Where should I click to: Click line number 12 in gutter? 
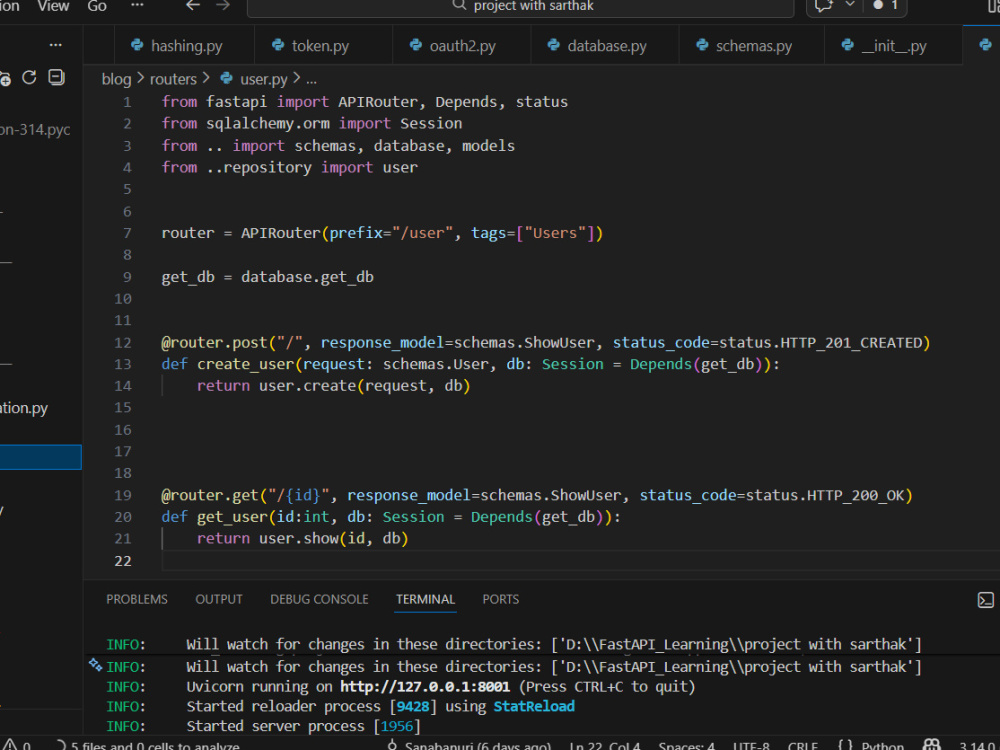122,343
